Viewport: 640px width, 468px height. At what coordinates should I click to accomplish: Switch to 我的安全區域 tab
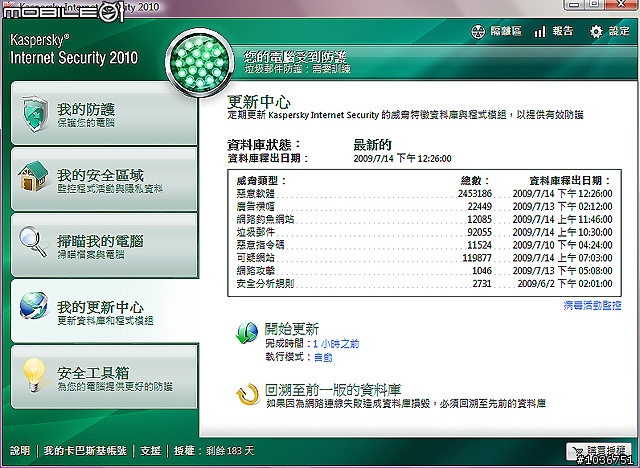[x=104, y=180]
